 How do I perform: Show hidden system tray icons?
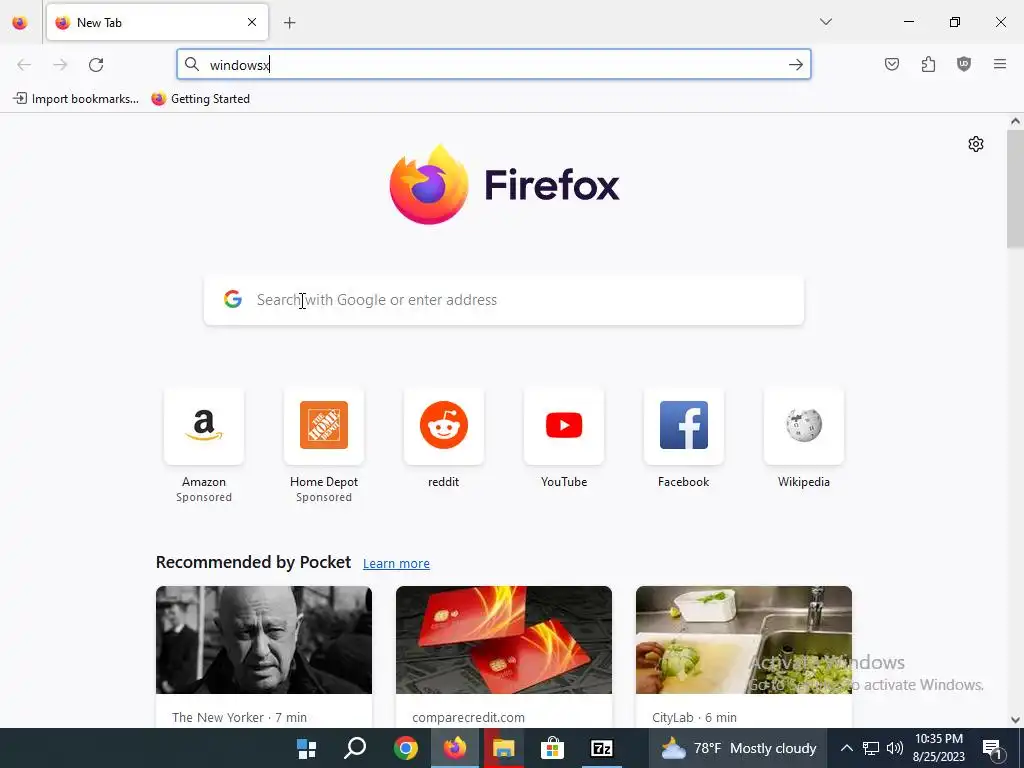click(x=846, y=748)
